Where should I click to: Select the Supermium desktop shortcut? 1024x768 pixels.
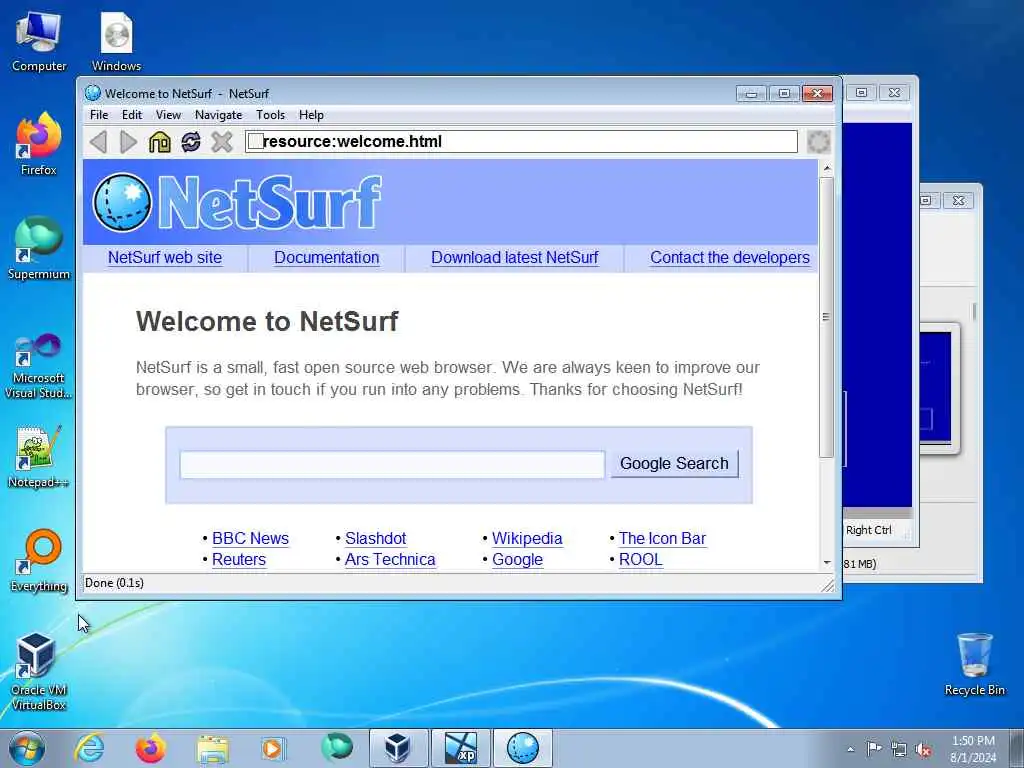tap(39, 248)
